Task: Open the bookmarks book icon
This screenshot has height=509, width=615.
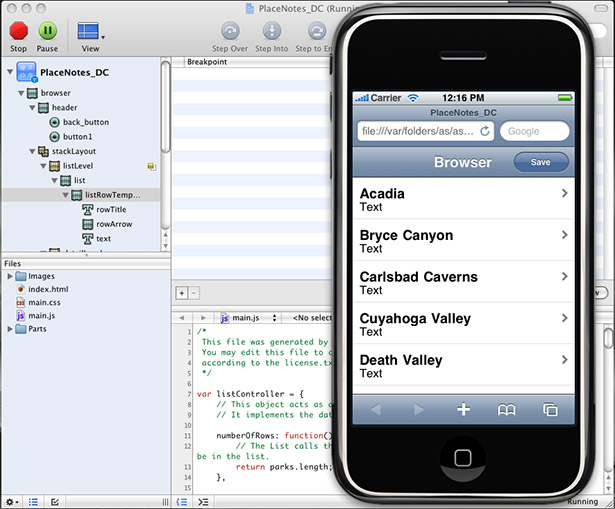Action: tap(506, 410)
